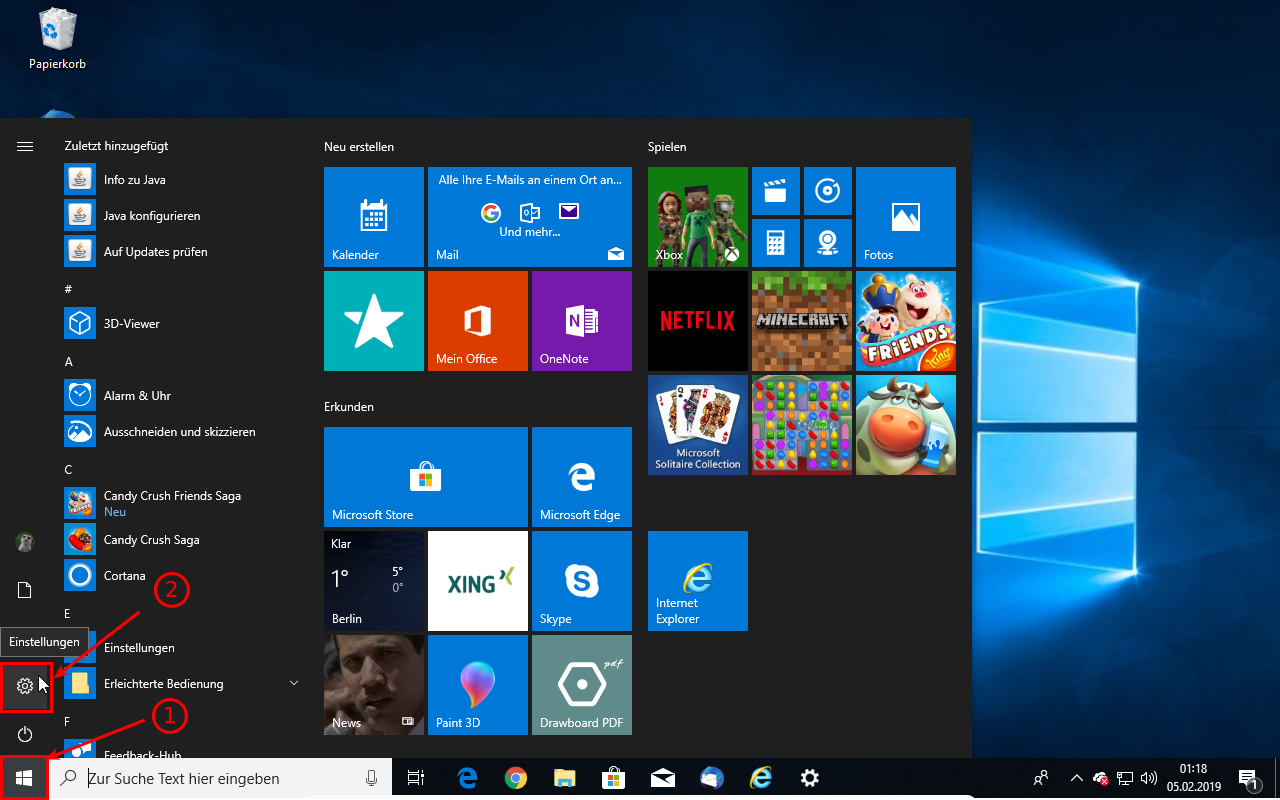Open Paint 3D tile
This screenshot has height=800, width=1280.
click(x=477, y=685)
